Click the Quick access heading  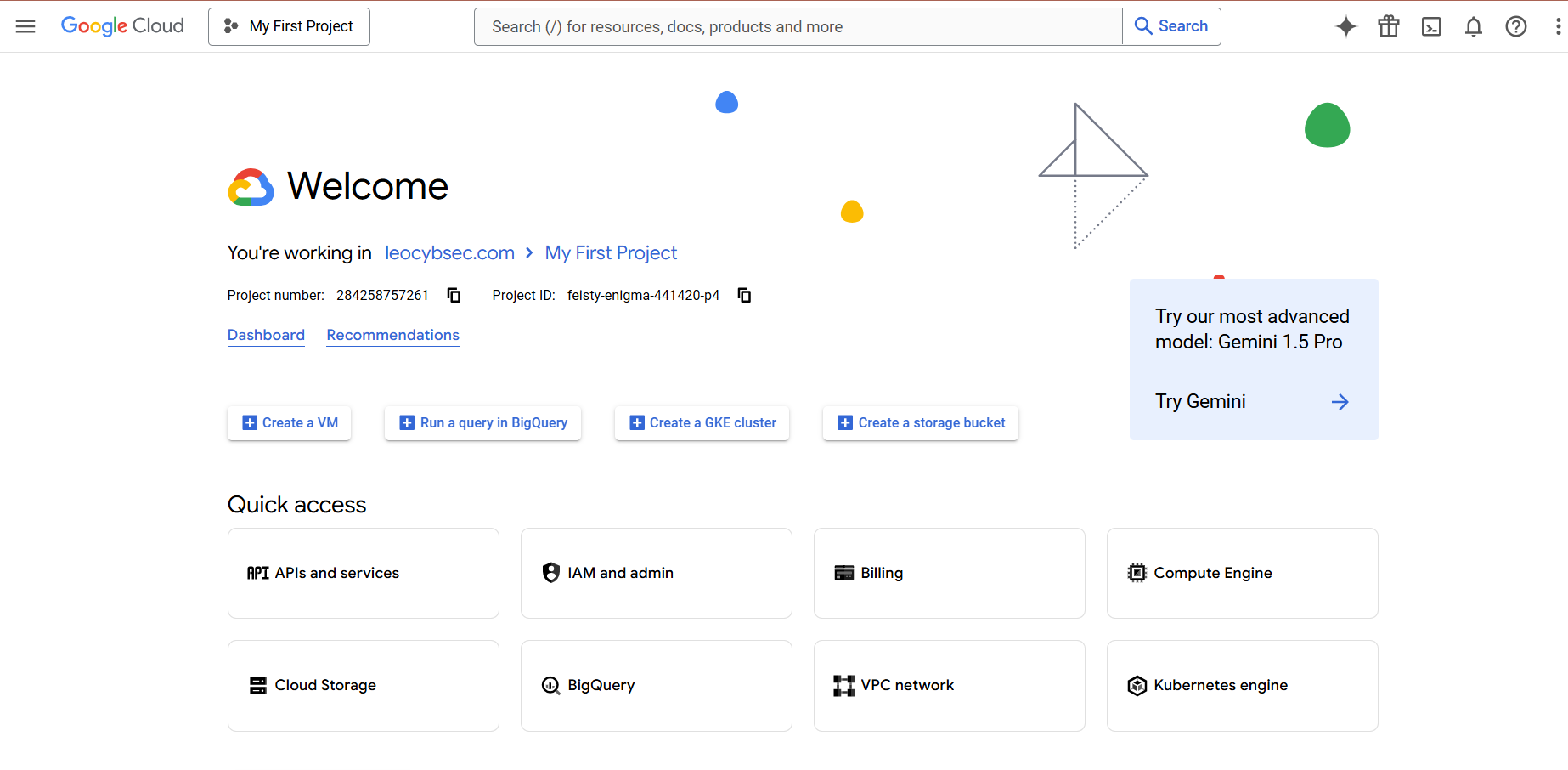296,505
